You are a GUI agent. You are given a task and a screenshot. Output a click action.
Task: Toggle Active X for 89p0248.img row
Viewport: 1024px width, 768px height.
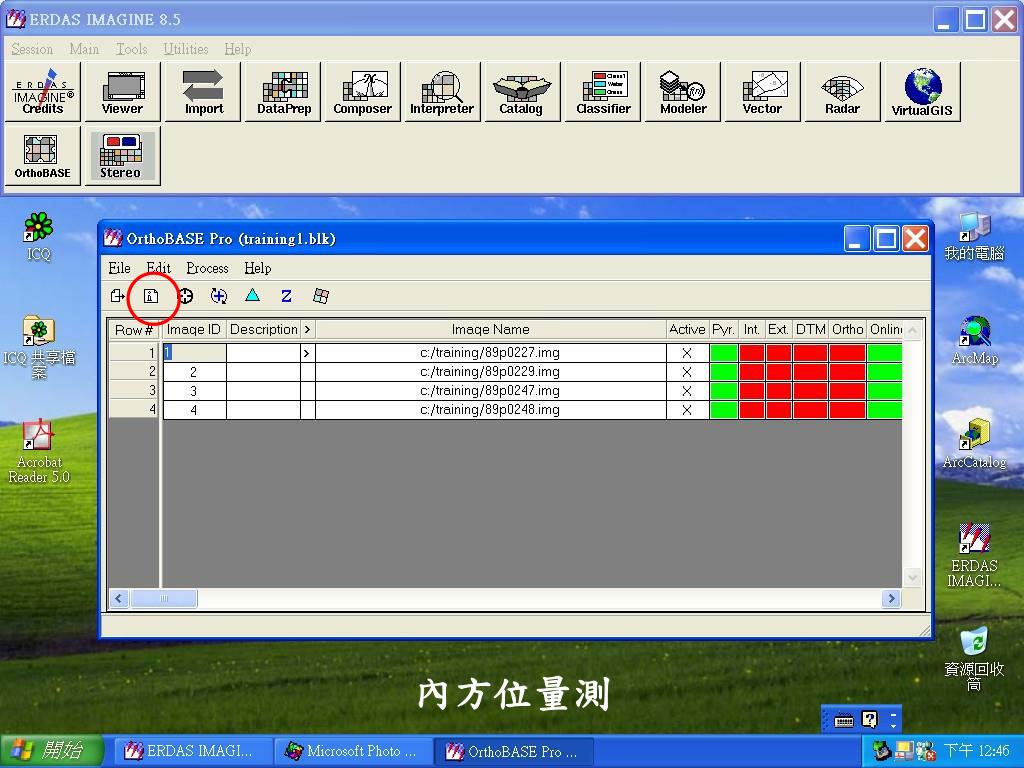[687, 410]
